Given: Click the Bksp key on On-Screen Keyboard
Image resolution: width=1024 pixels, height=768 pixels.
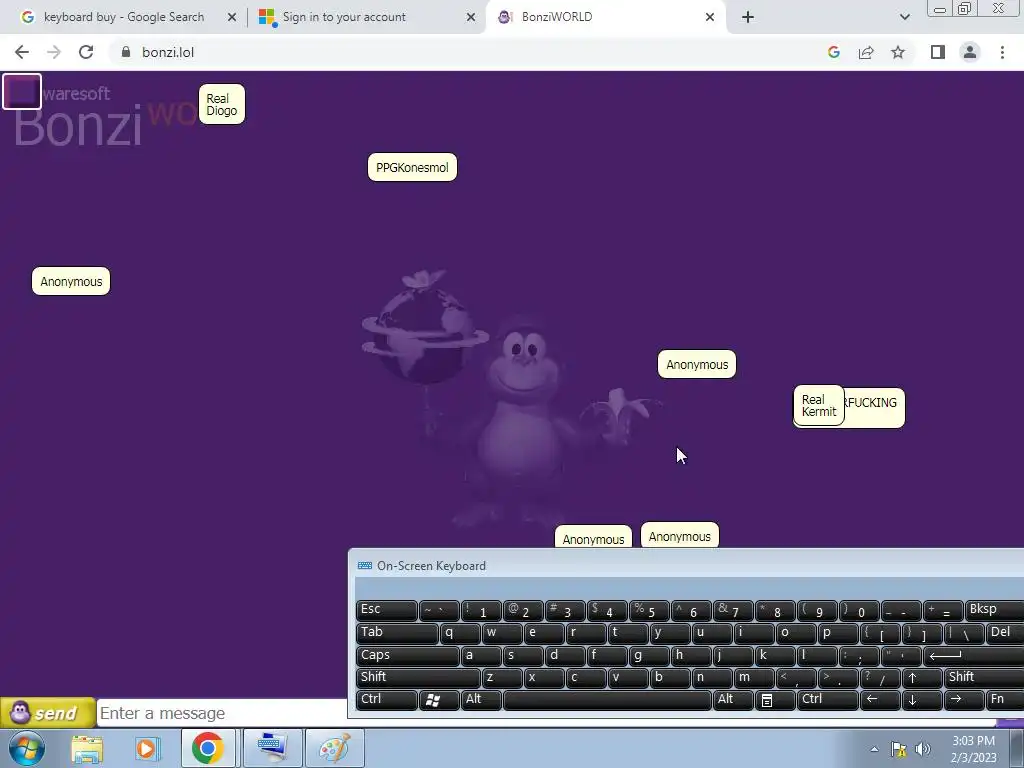Looking at the screenshot, I should tap(994, 610).
